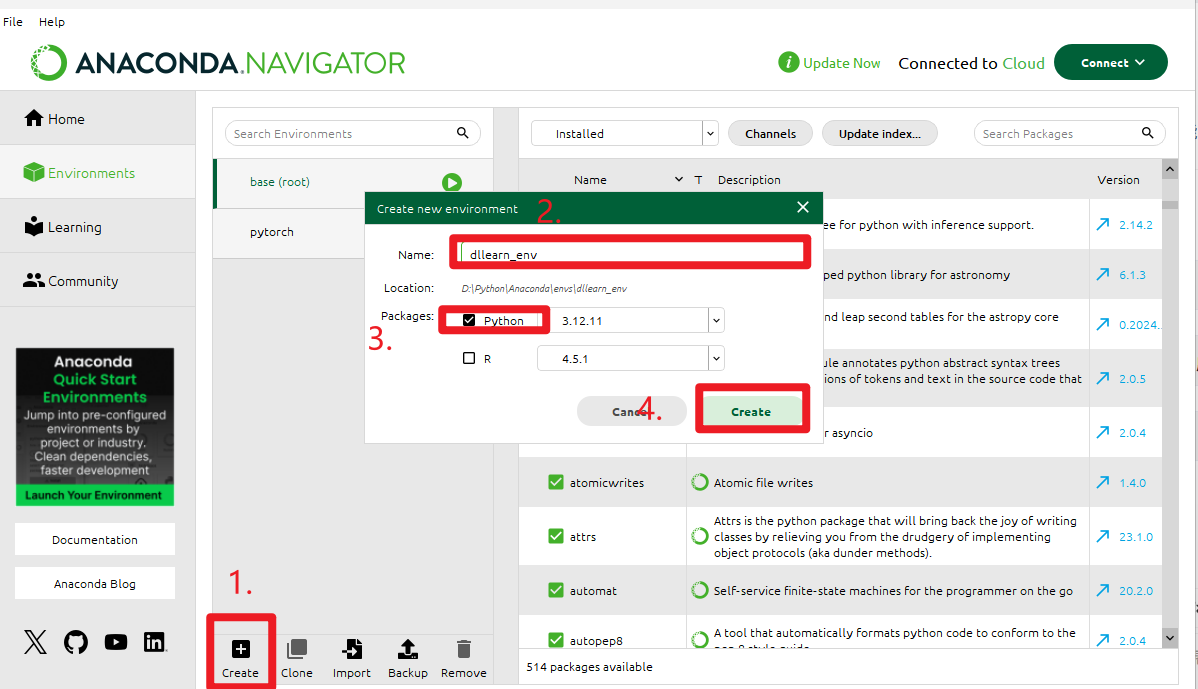
Task: Open the LinkedIn social icon
Action: (155, 642)
